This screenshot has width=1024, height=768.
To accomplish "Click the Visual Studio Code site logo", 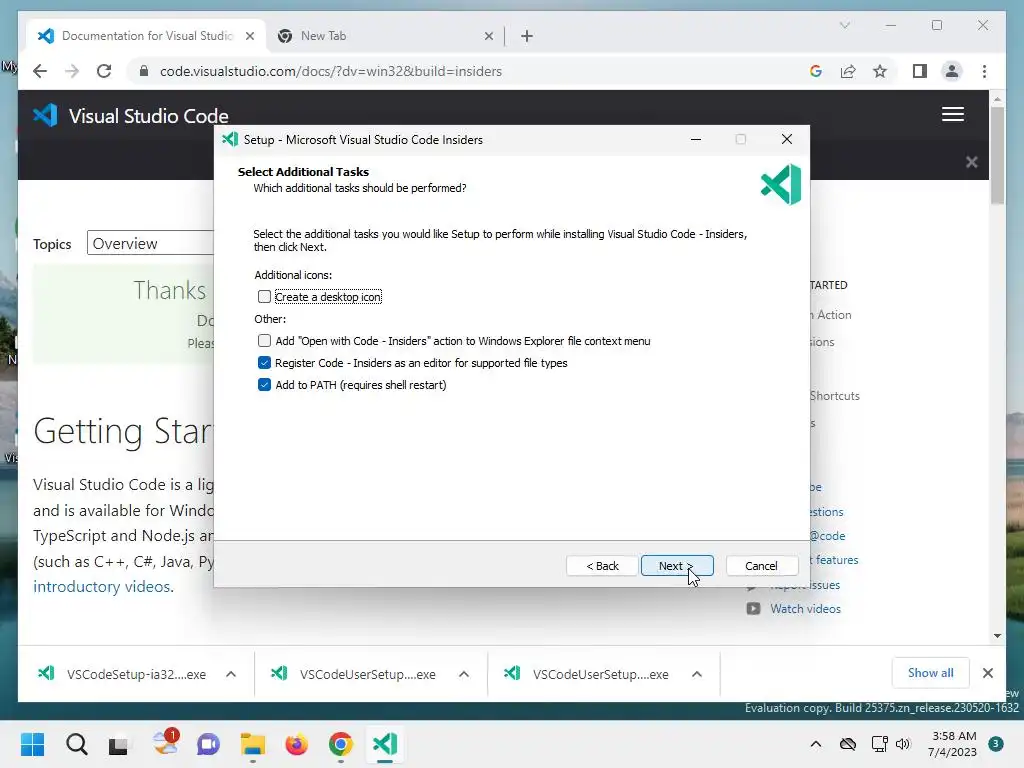I will [x=131, y=116].
